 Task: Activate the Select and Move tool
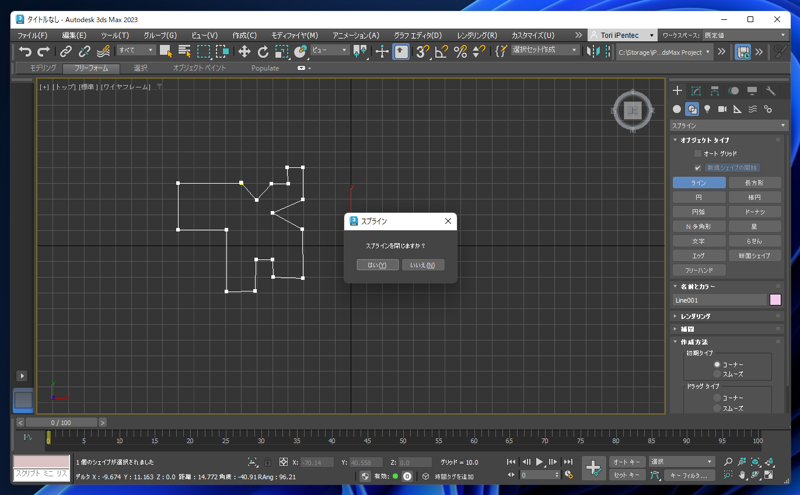[244, 52]
